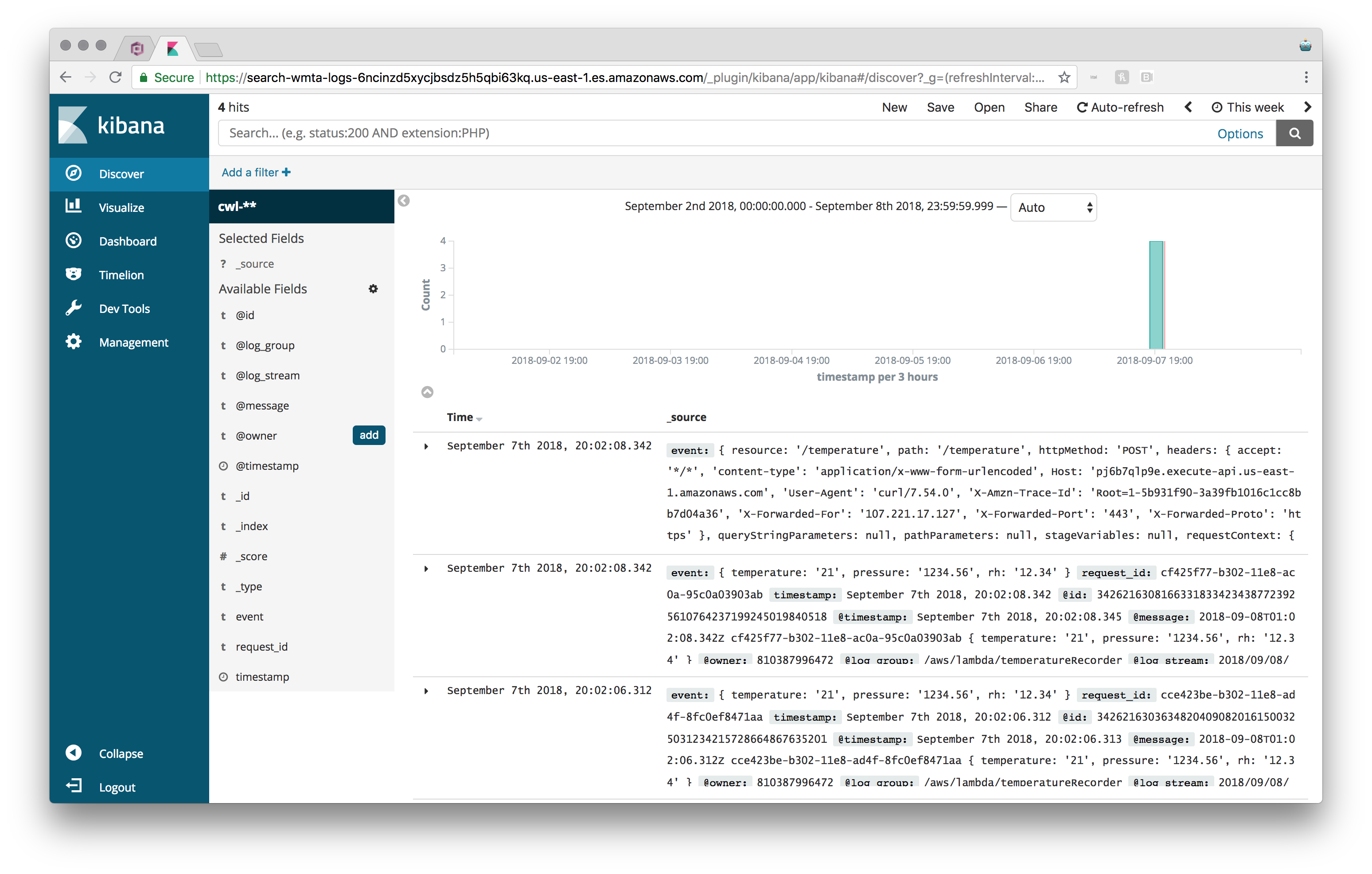Collapse the fields sidebar arrow
This screenshot has width=1372, height=874.
tap(404, 201)
